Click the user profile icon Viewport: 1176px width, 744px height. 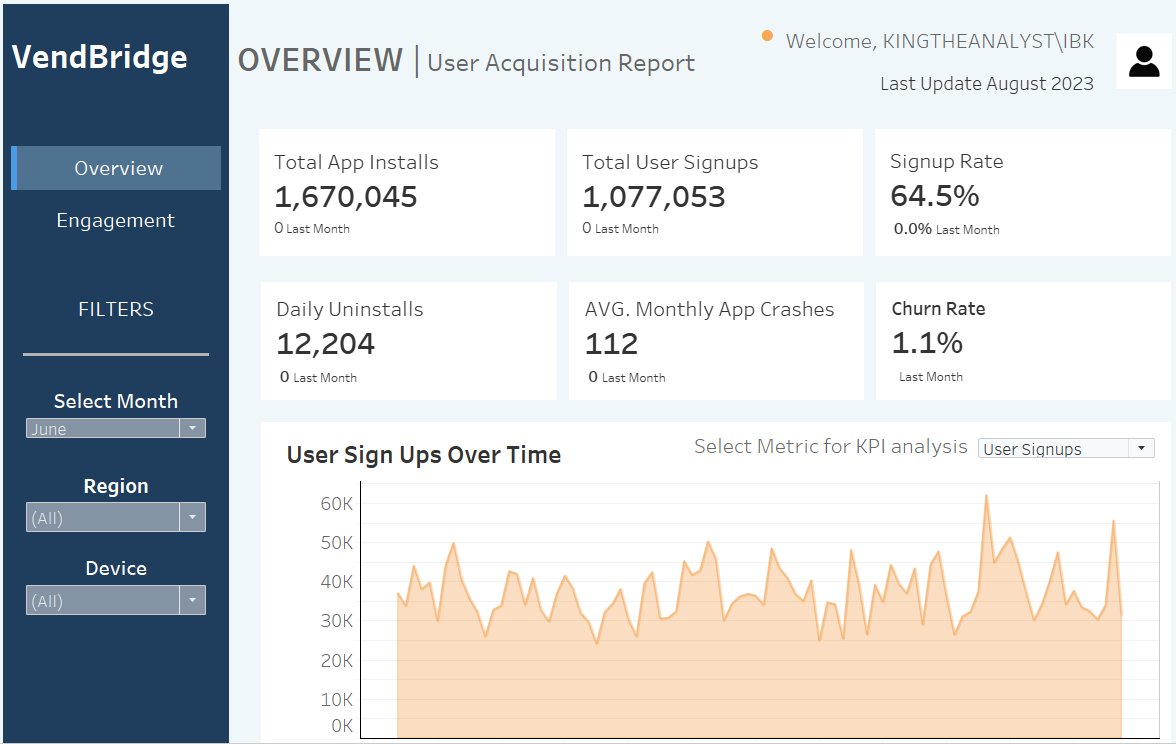tap(1144, 62)
